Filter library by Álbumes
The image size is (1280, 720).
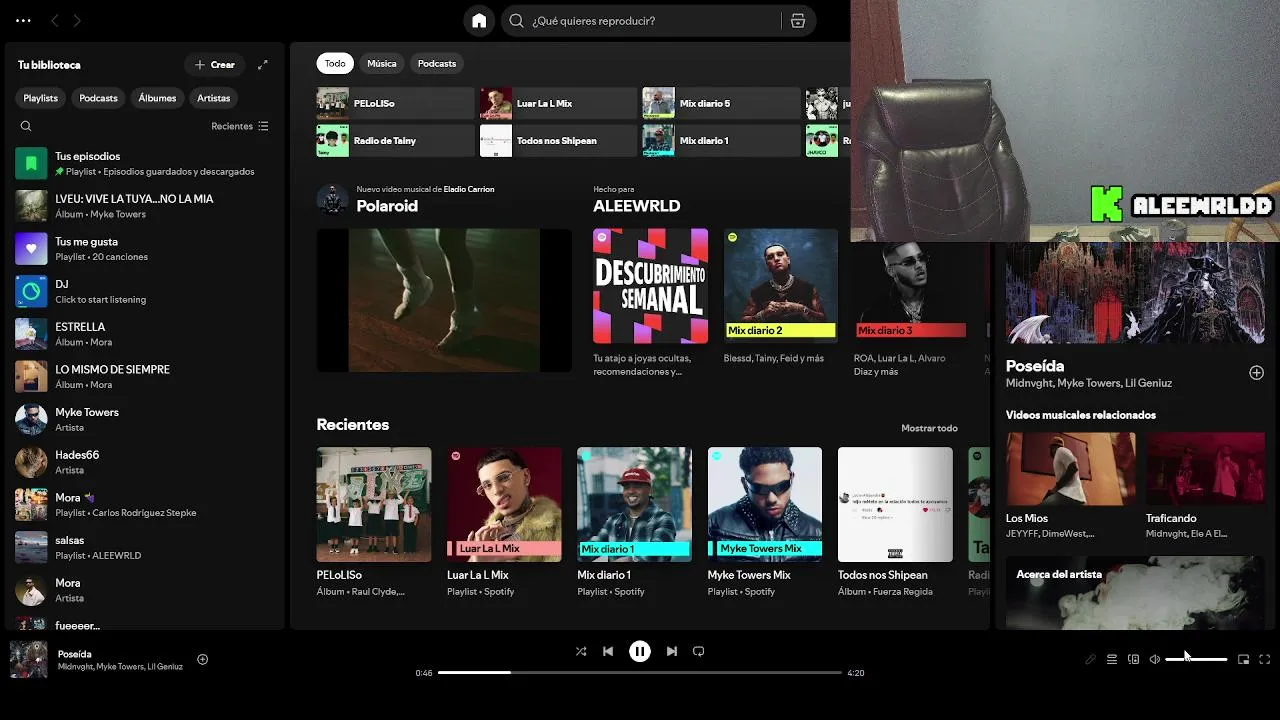coord(157,98)
